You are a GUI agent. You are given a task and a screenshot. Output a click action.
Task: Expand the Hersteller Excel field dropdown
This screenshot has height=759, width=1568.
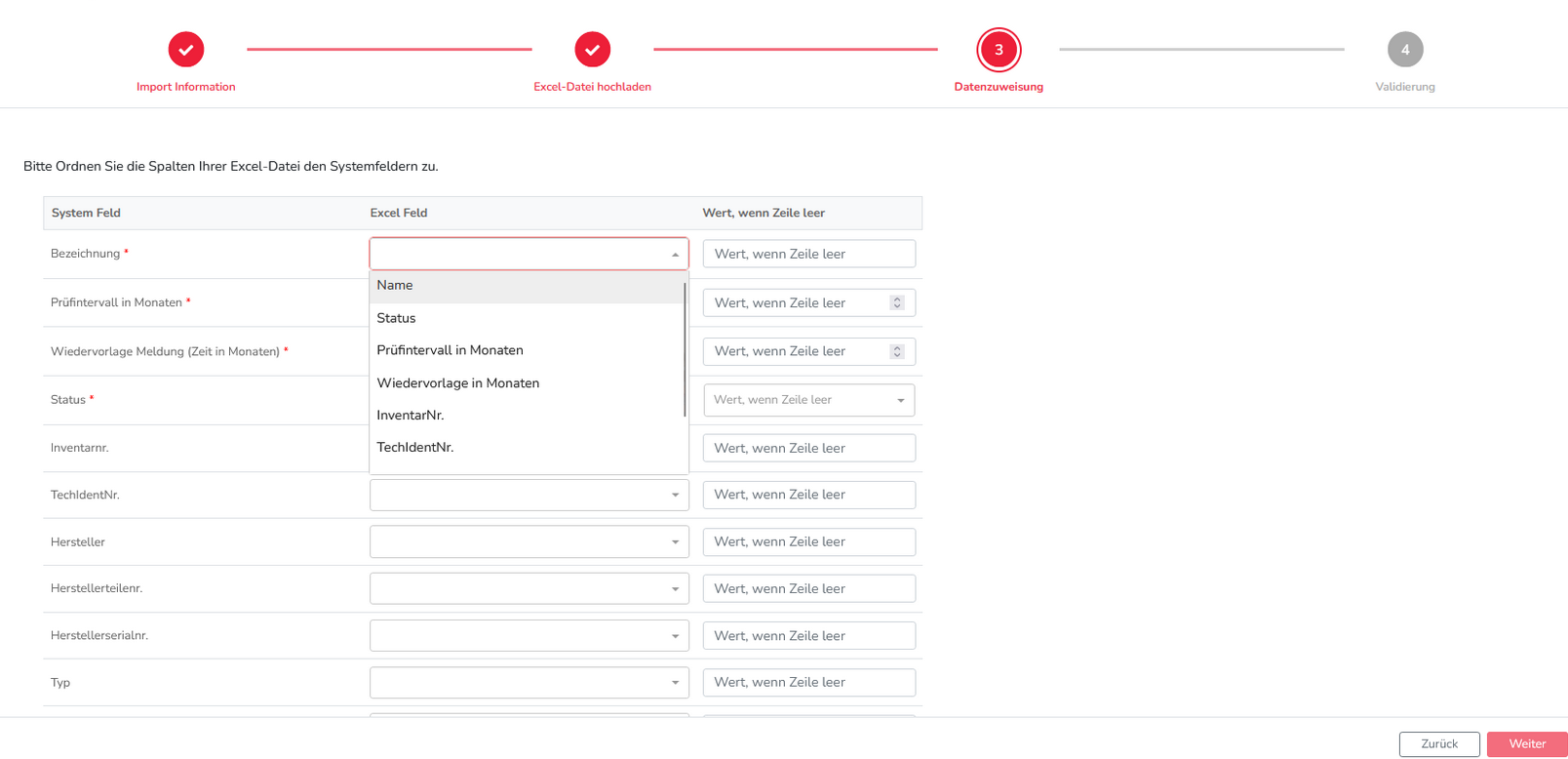pos(675,542)
